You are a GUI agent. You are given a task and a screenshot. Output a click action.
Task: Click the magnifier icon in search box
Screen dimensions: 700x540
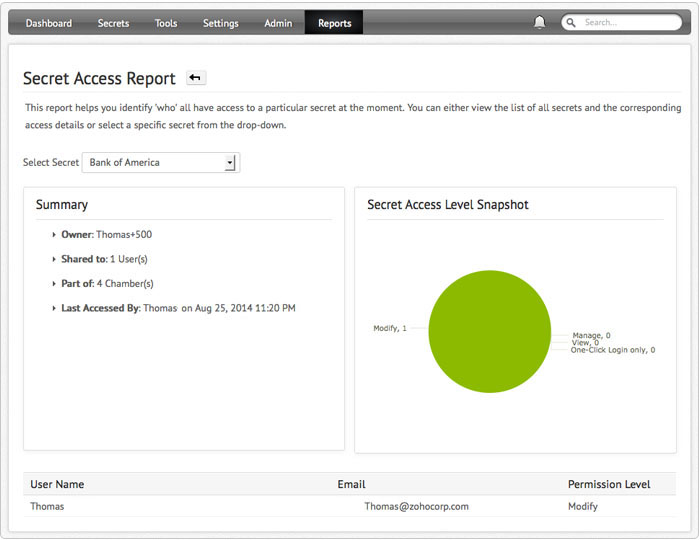point(571,22)
